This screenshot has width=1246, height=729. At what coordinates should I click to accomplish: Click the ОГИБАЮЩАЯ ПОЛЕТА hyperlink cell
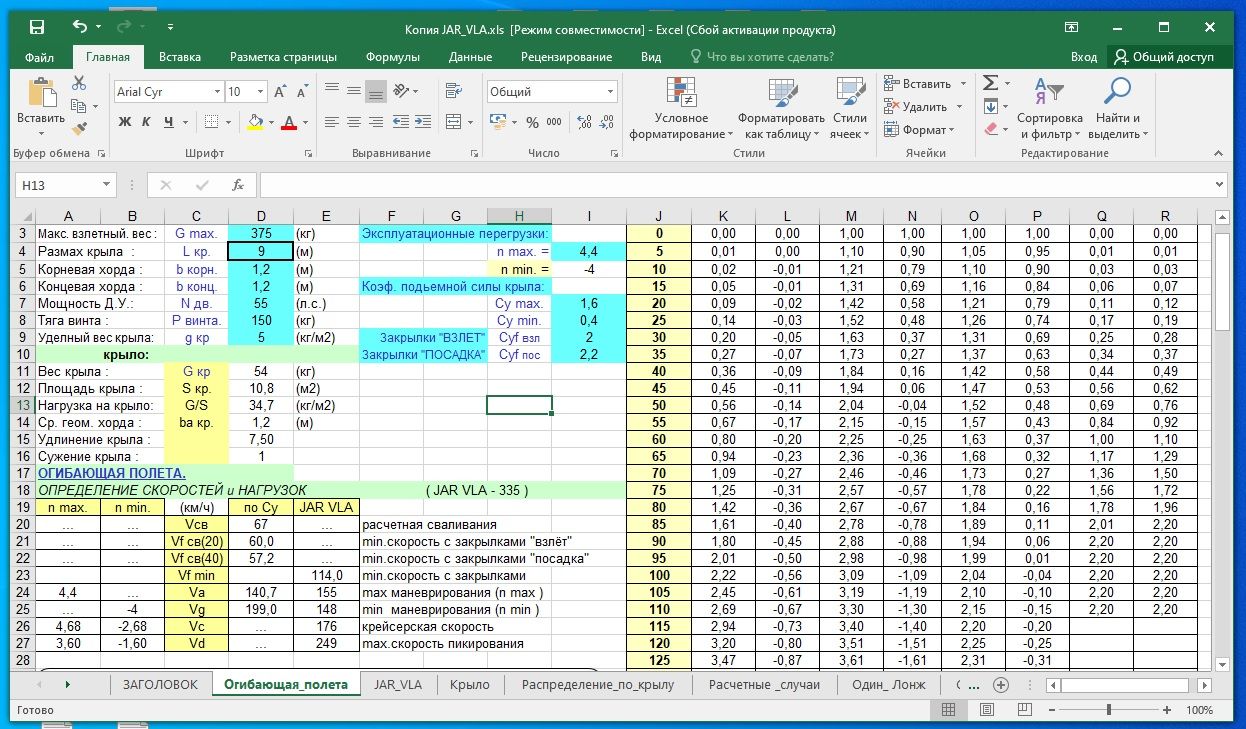(111, 472)
